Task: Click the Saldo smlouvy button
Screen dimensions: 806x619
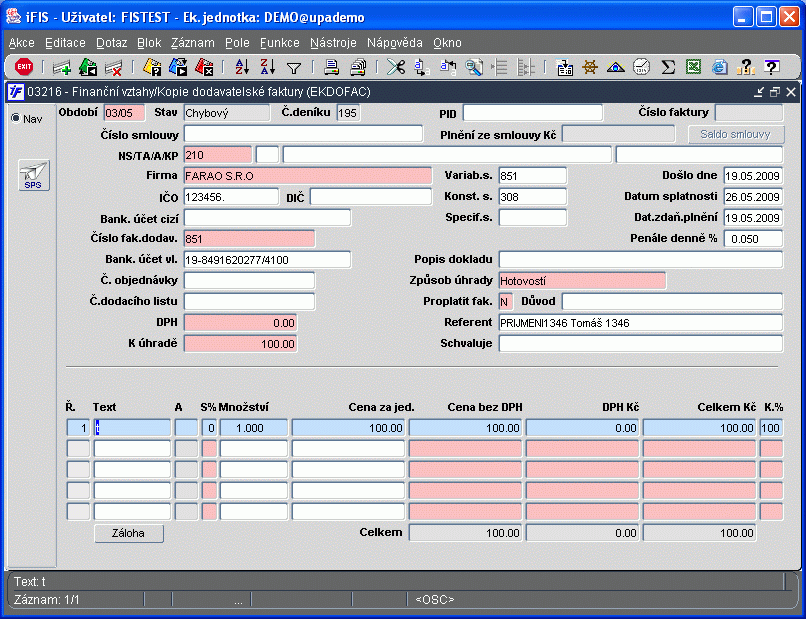Action: [736, 135]
